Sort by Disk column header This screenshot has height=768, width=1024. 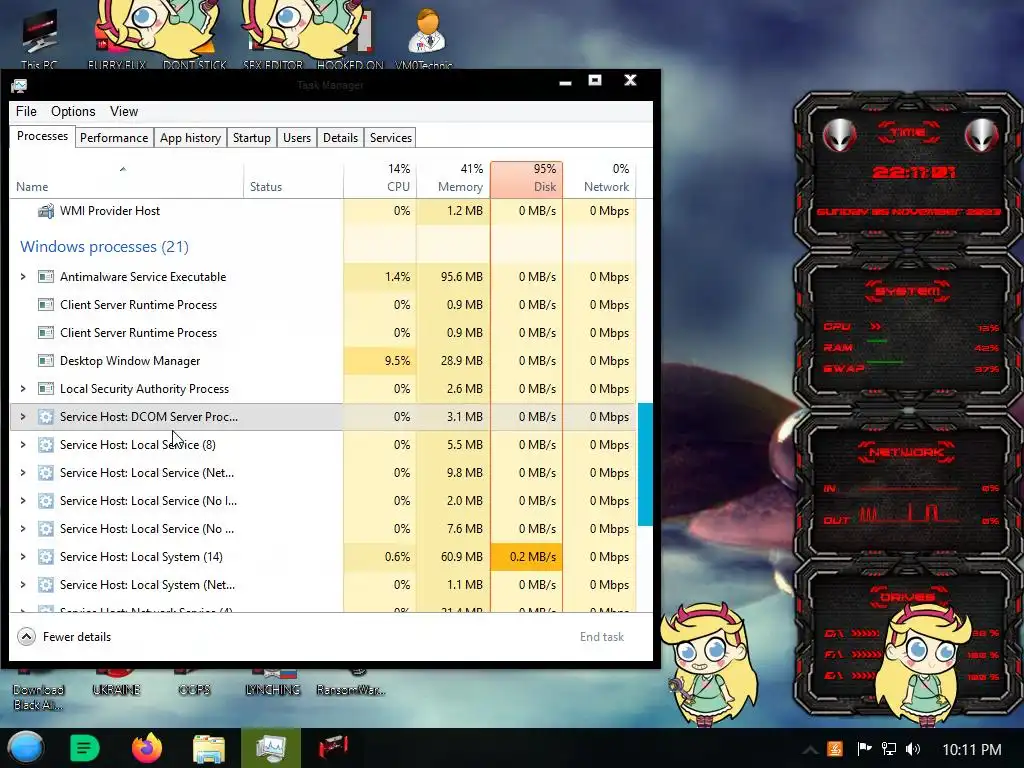point(526,179)
